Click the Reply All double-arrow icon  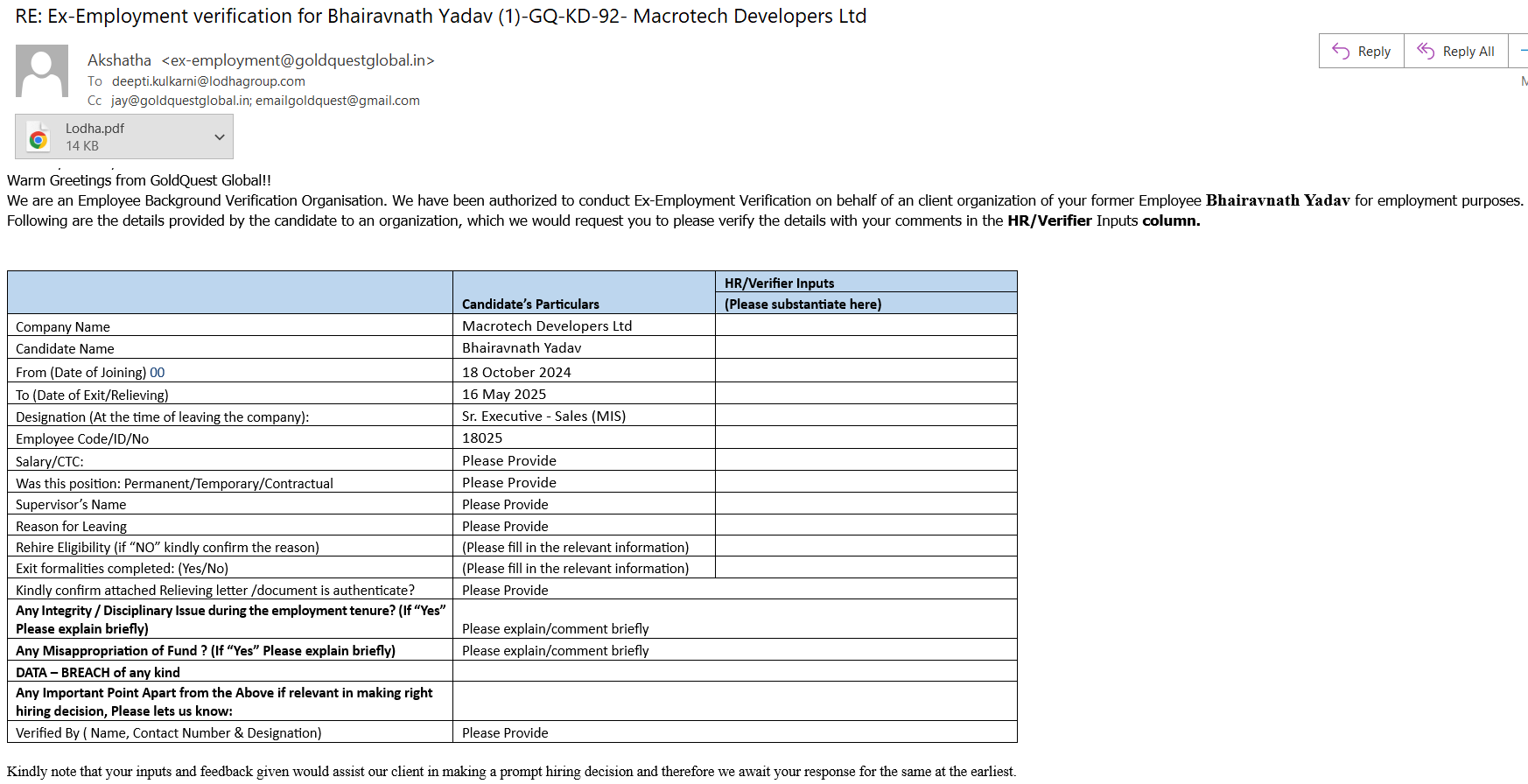click(1426, 51)
